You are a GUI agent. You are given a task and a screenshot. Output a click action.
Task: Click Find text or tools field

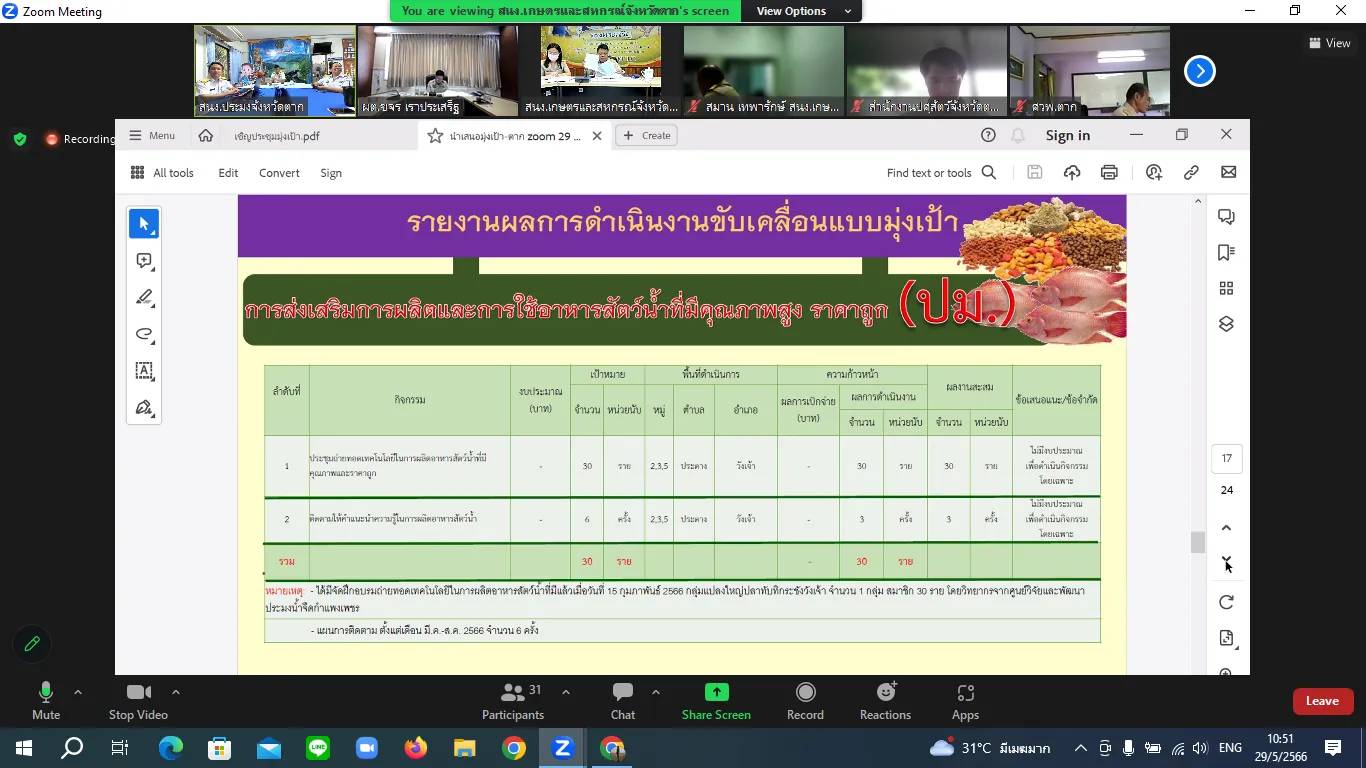[x=929, y=173]
